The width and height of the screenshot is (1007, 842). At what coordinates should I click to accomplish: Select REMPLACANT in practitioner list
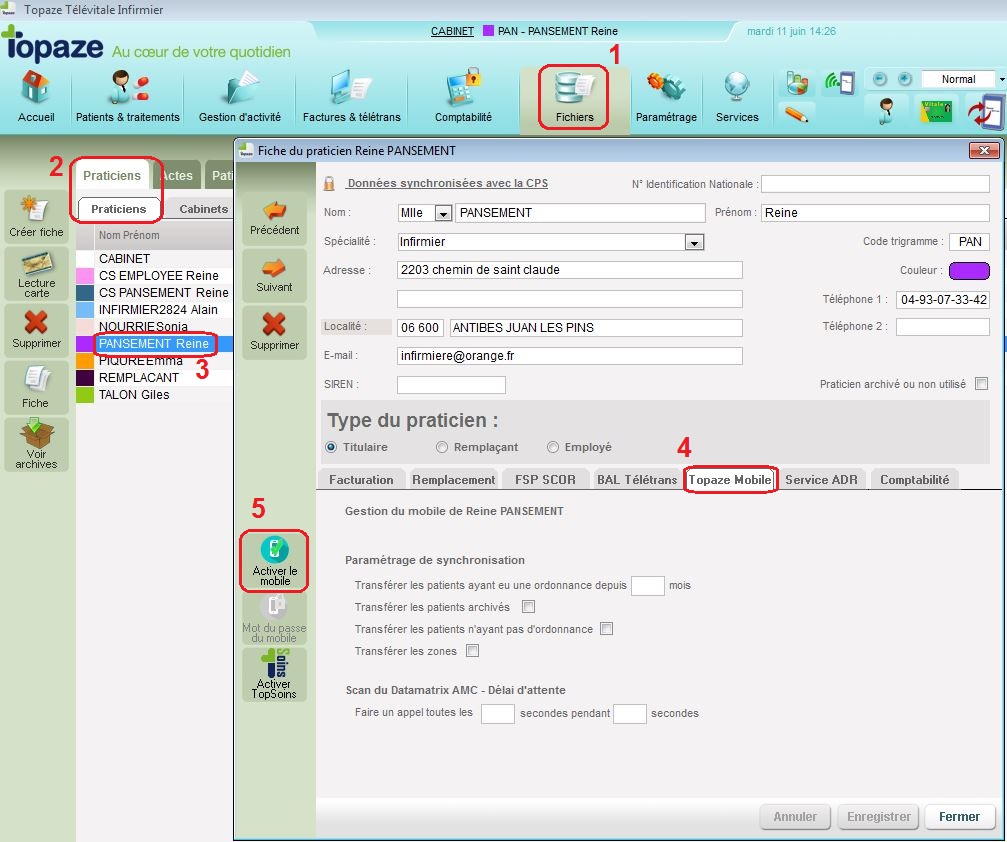click(x=154, y=378)
